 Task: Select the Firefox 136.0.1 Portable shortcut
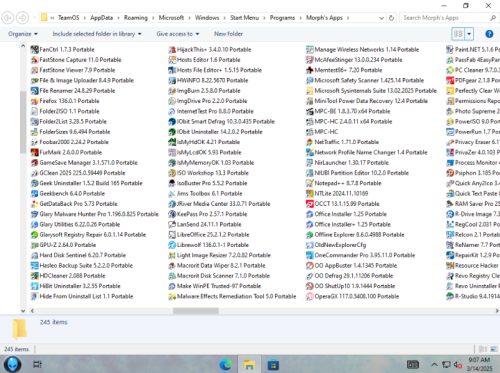click(65, 101)
